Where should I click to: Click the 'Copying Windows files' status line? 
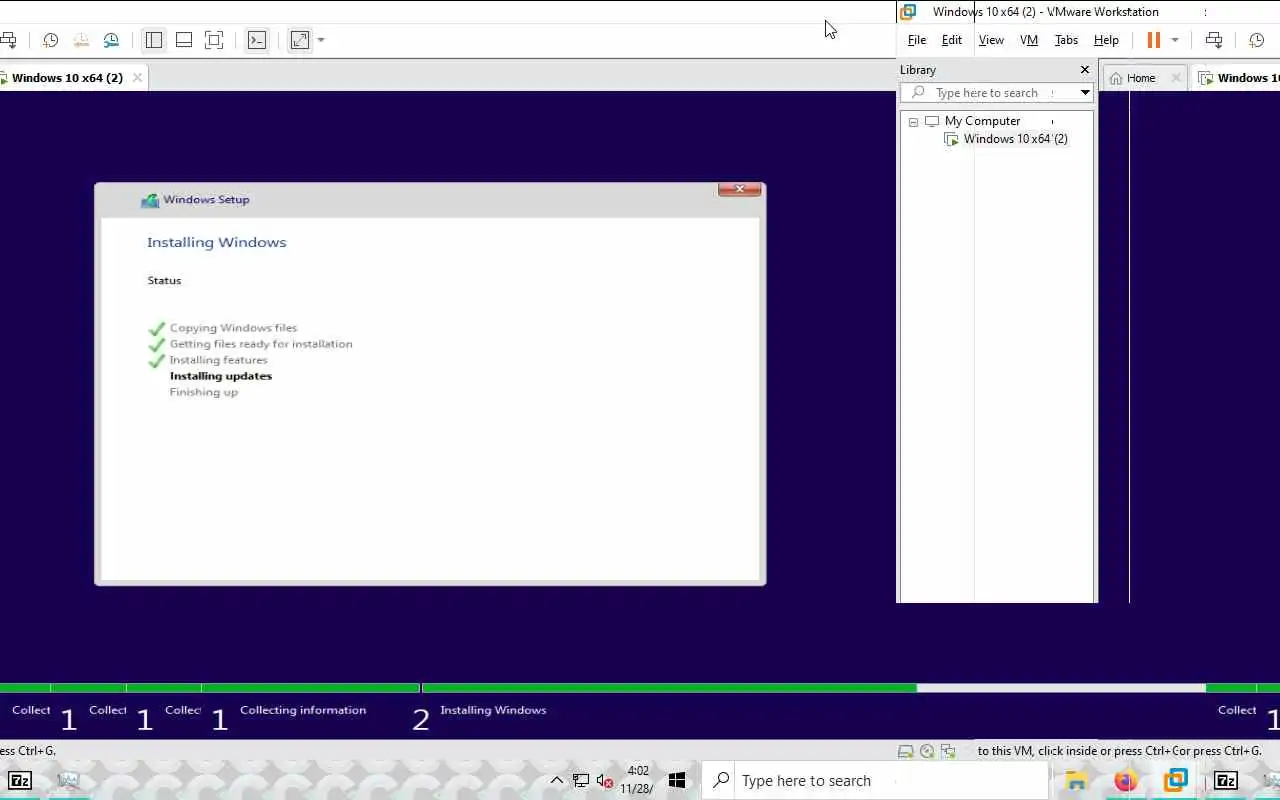point(233,328)
